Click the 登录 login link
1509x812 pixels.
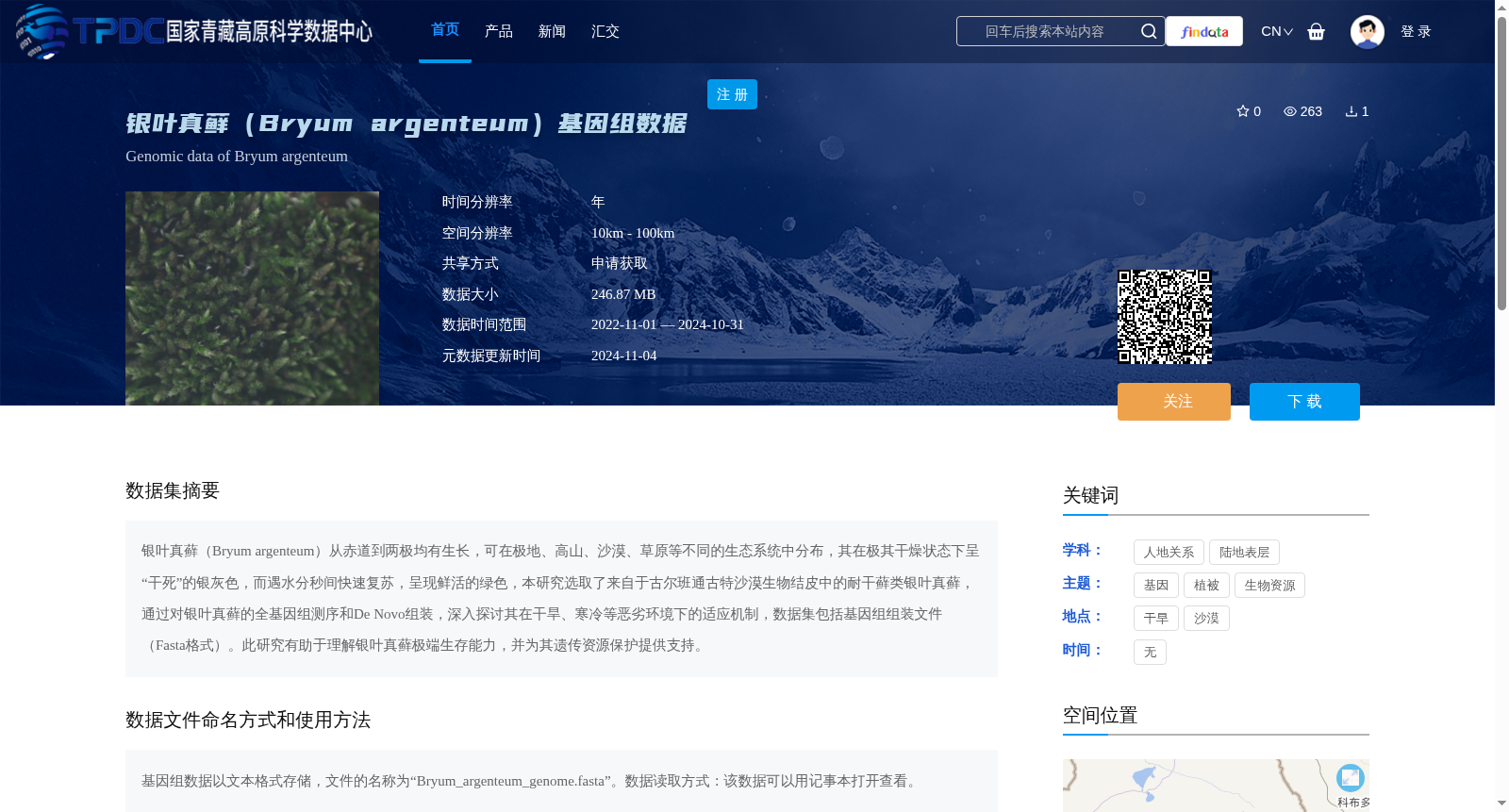[x=1416, y=31]
